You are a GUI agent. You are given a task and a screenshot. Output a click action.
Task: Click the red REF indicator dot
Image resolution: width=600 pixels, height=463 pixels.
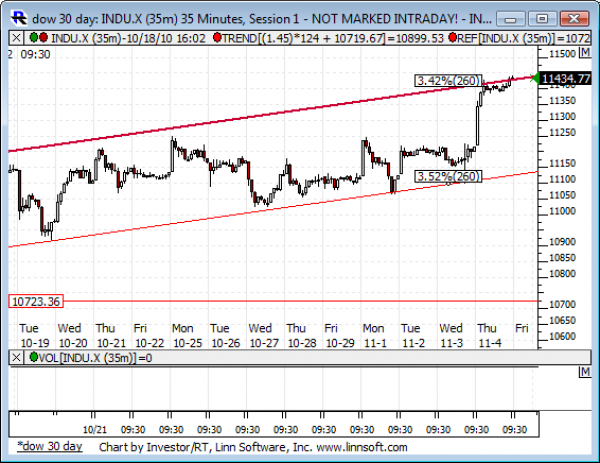[x=453, y=37]
